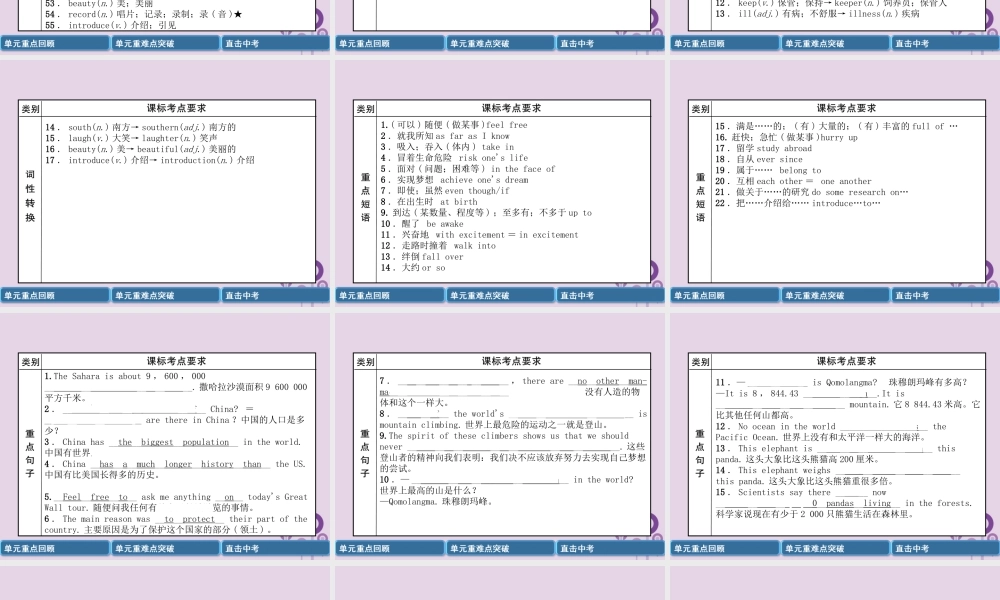1000x600 pixels.
Task: Click 单元重难点突破 on the feel free phrases slide
Action: (501, 295)
